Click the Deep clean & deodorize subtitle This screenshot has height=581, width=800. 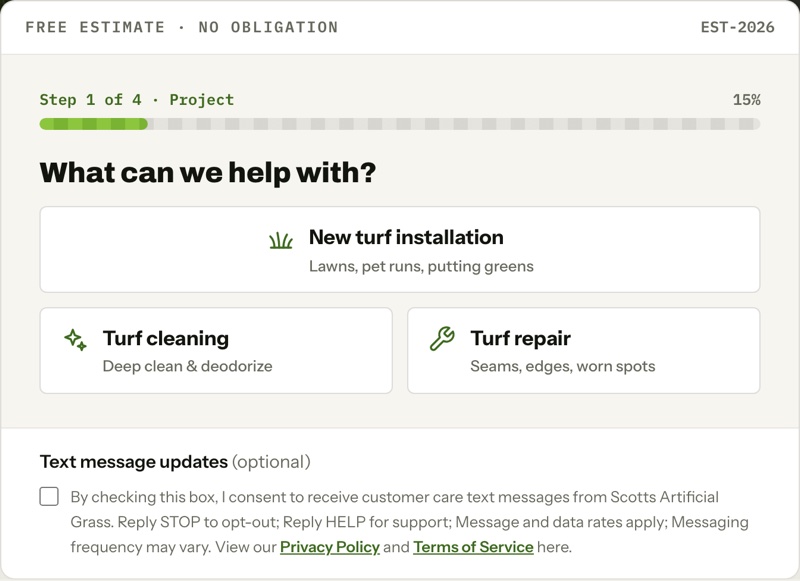[187, 366]
